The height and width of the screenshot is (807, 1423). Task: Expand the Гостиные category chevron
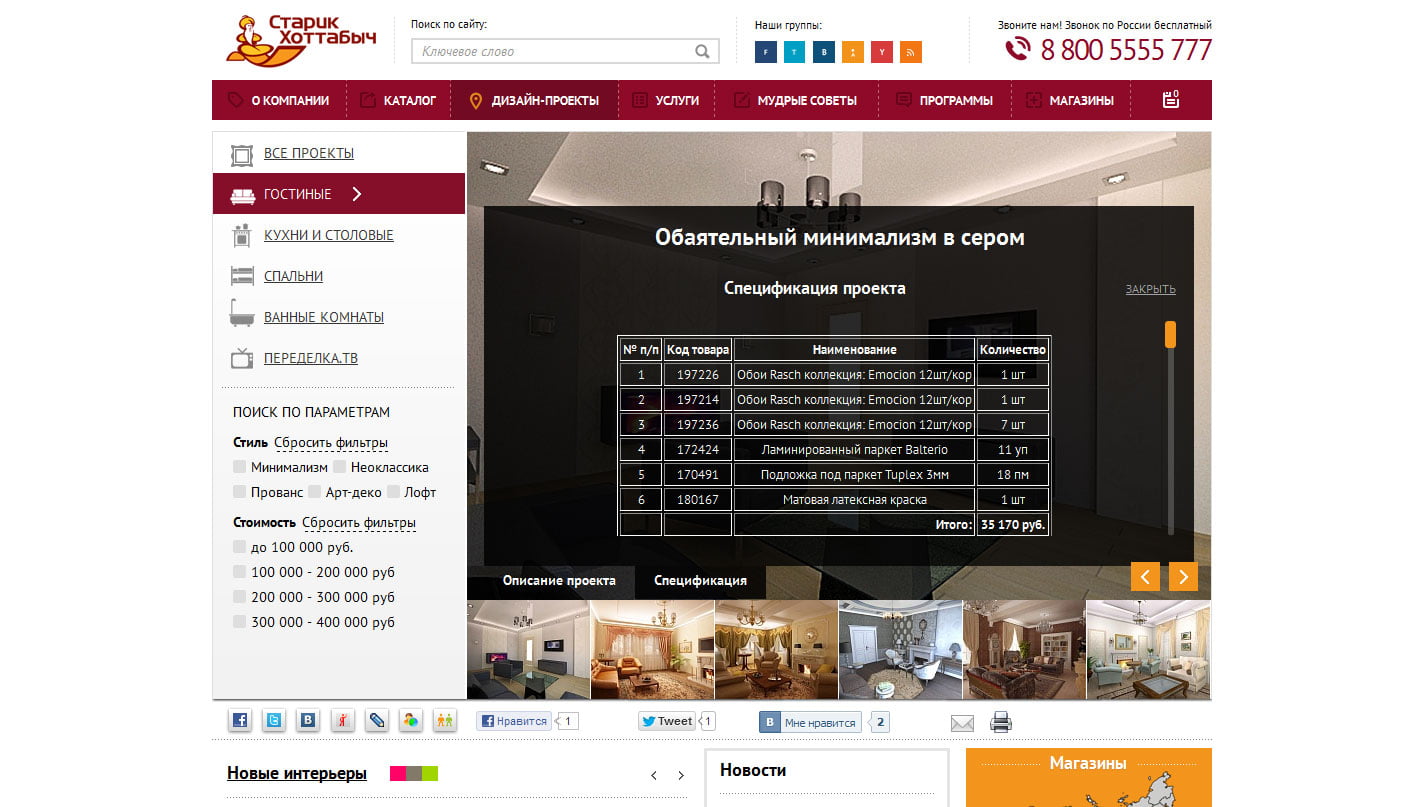pos(357,194)
